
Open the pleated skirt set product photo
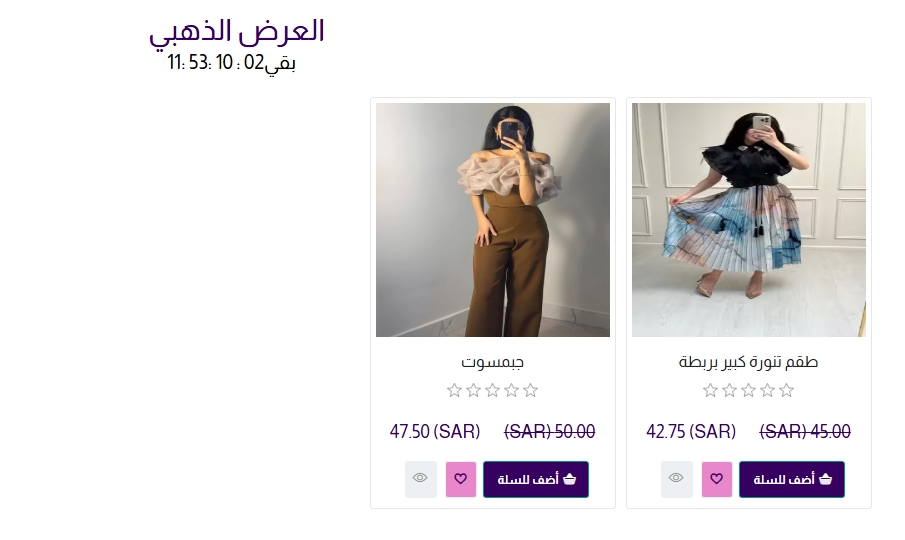[749, 220]
